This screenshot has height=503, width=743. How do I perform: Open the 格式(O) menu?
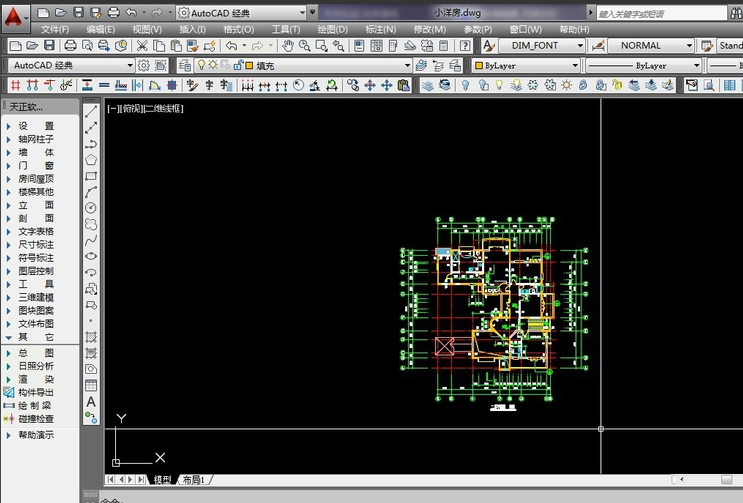click(x=238, y=29)
